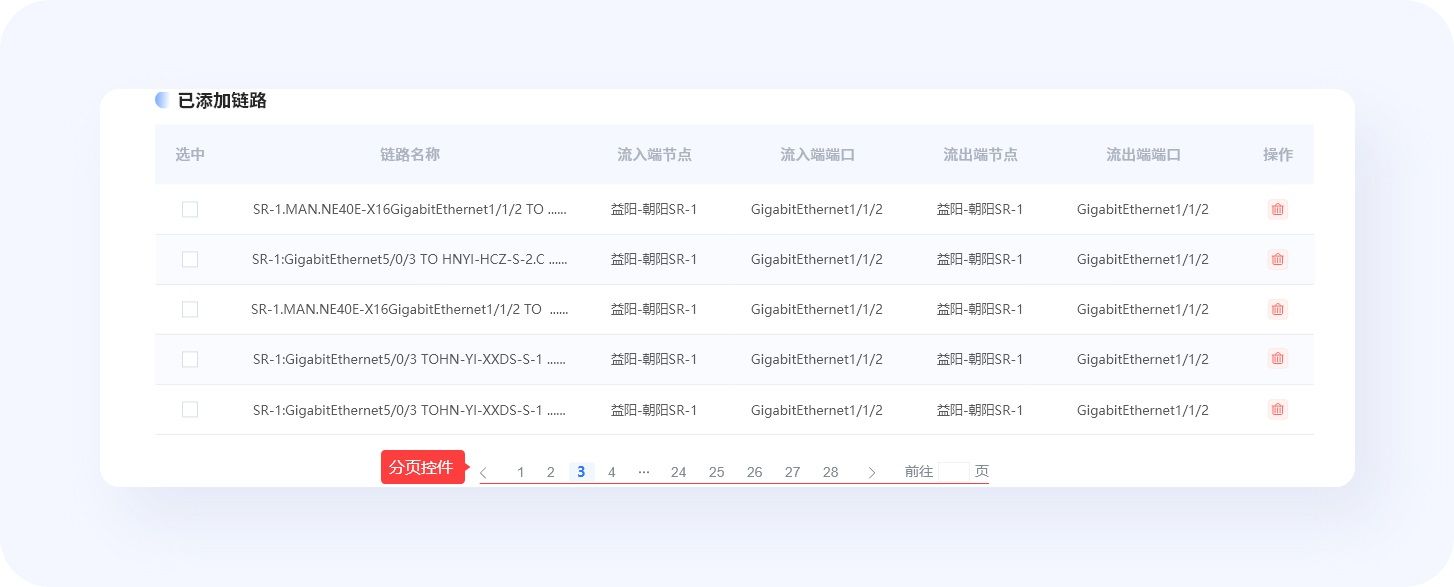Click the fourth row's link name cell

(x=410, y=359)
